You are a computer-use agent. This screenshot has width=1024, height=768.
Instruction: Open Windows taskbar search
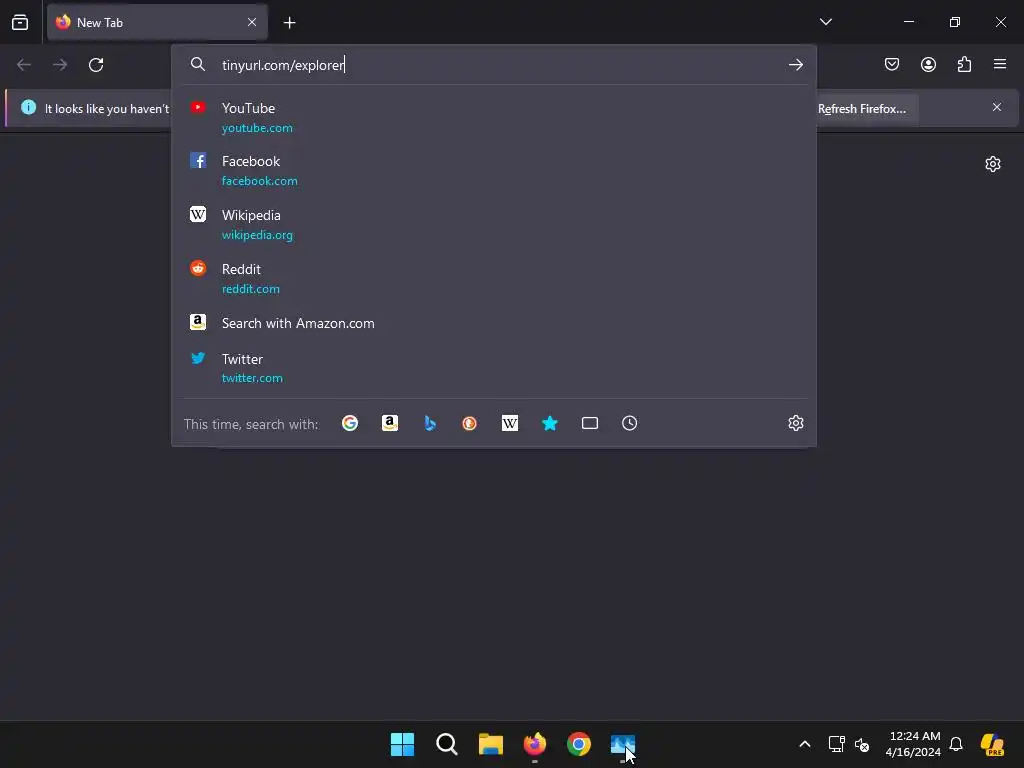click(447, 744)
